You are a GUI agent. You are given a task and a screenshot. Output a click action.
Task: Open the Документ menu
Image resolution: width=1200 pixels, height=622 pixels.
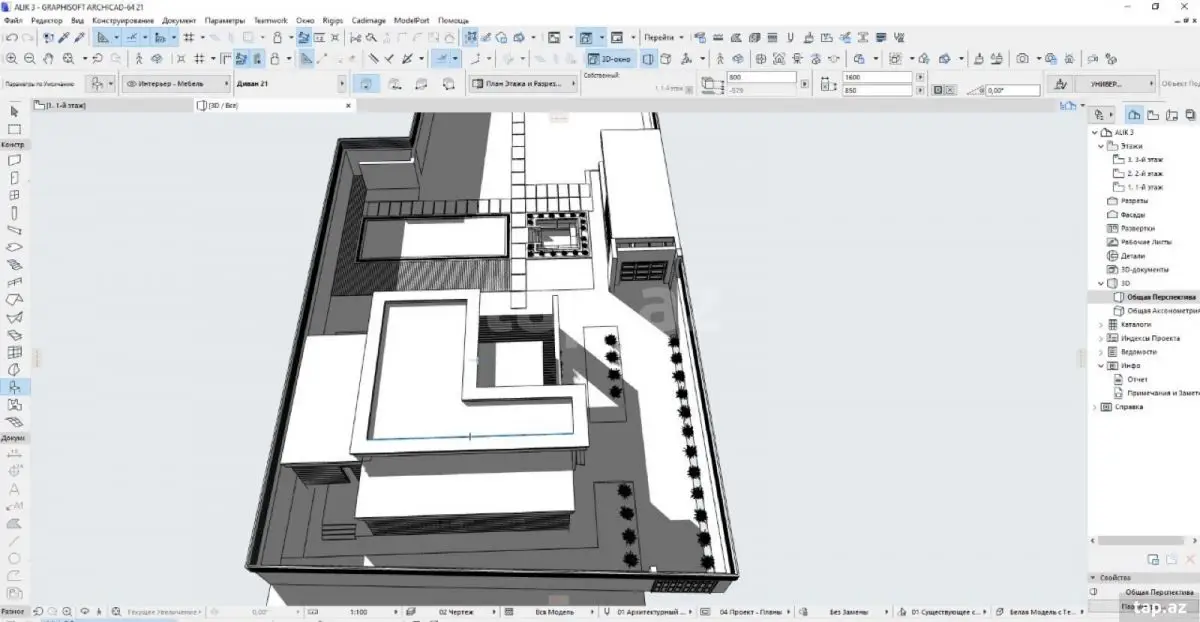click(x=179, y=20)
